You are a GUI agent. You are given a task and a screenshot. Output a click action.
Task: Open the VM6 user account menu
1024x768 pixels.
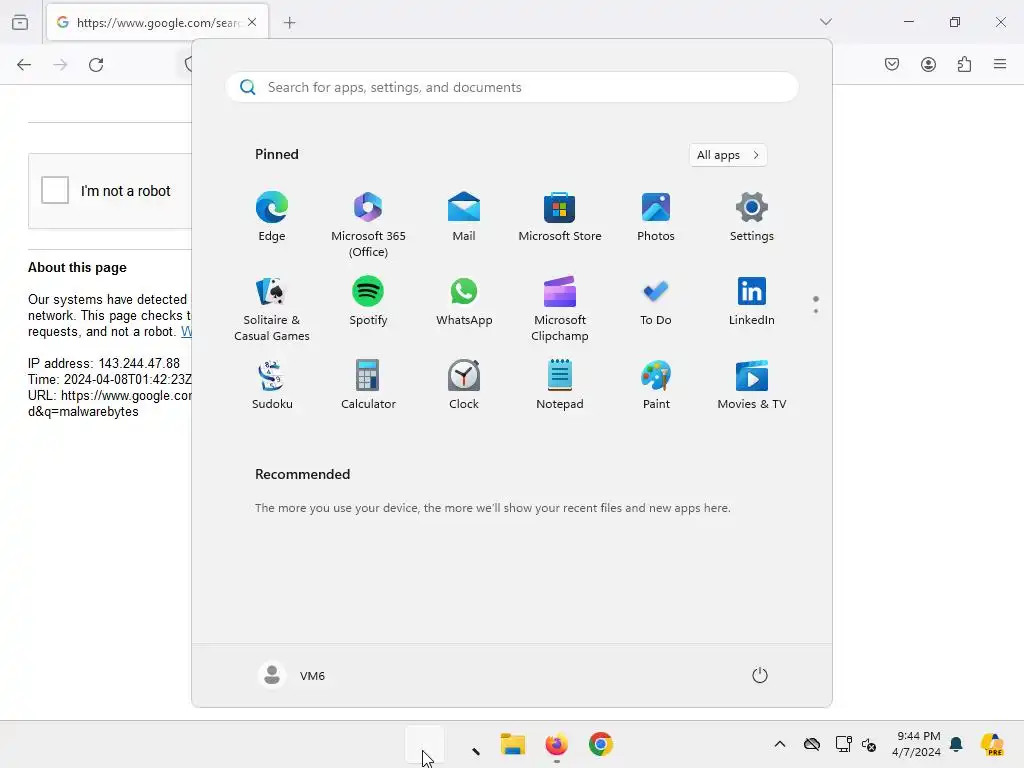click(292, 675)
